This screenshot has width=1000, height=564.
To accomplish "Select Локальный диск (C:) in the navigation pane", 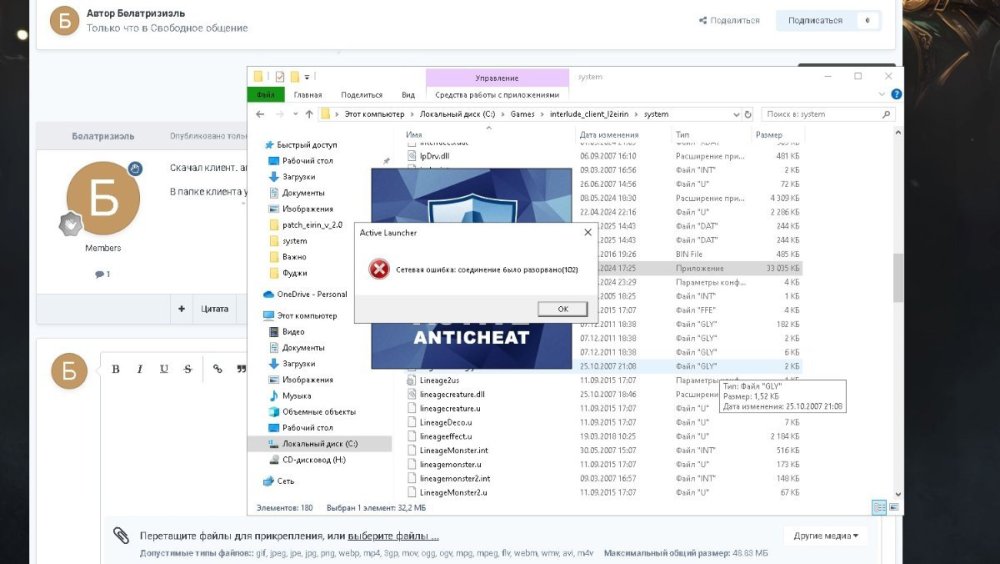I will (319, 443).
